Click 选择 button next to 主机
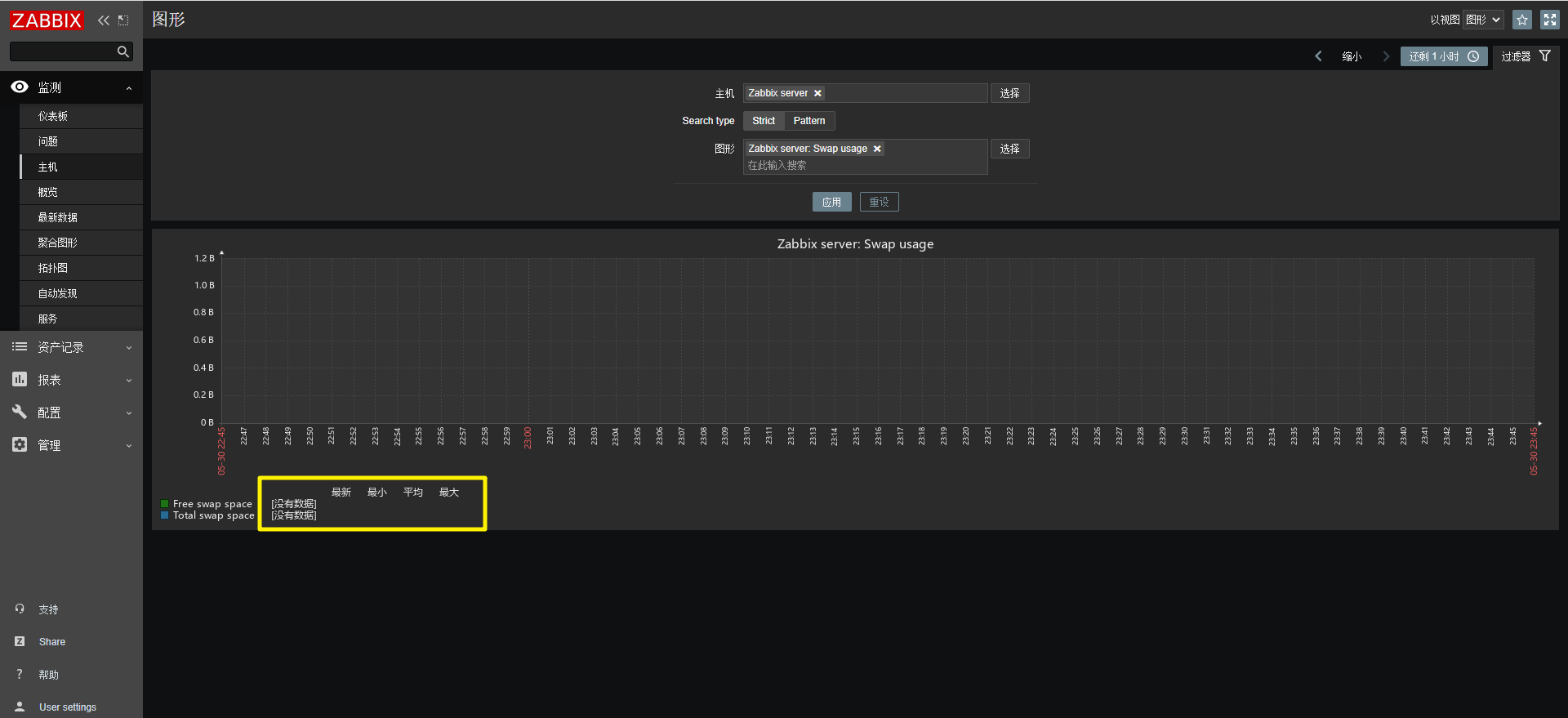Viewport: 1568px width, 718px height. (1010, 93)
